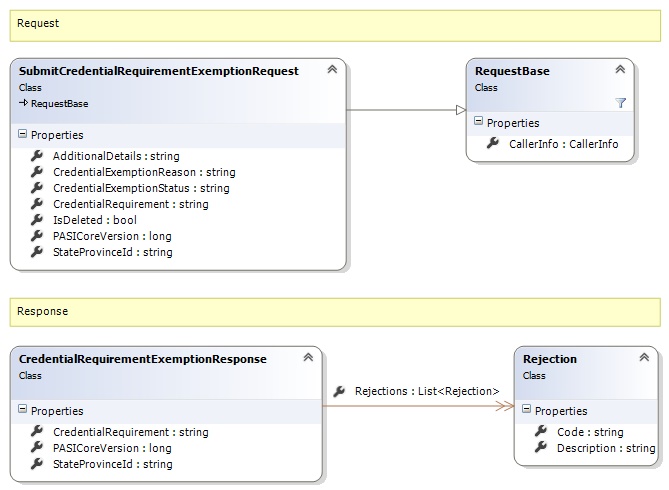Click the Rejections : List<Rejection> association label

(426, 391)
